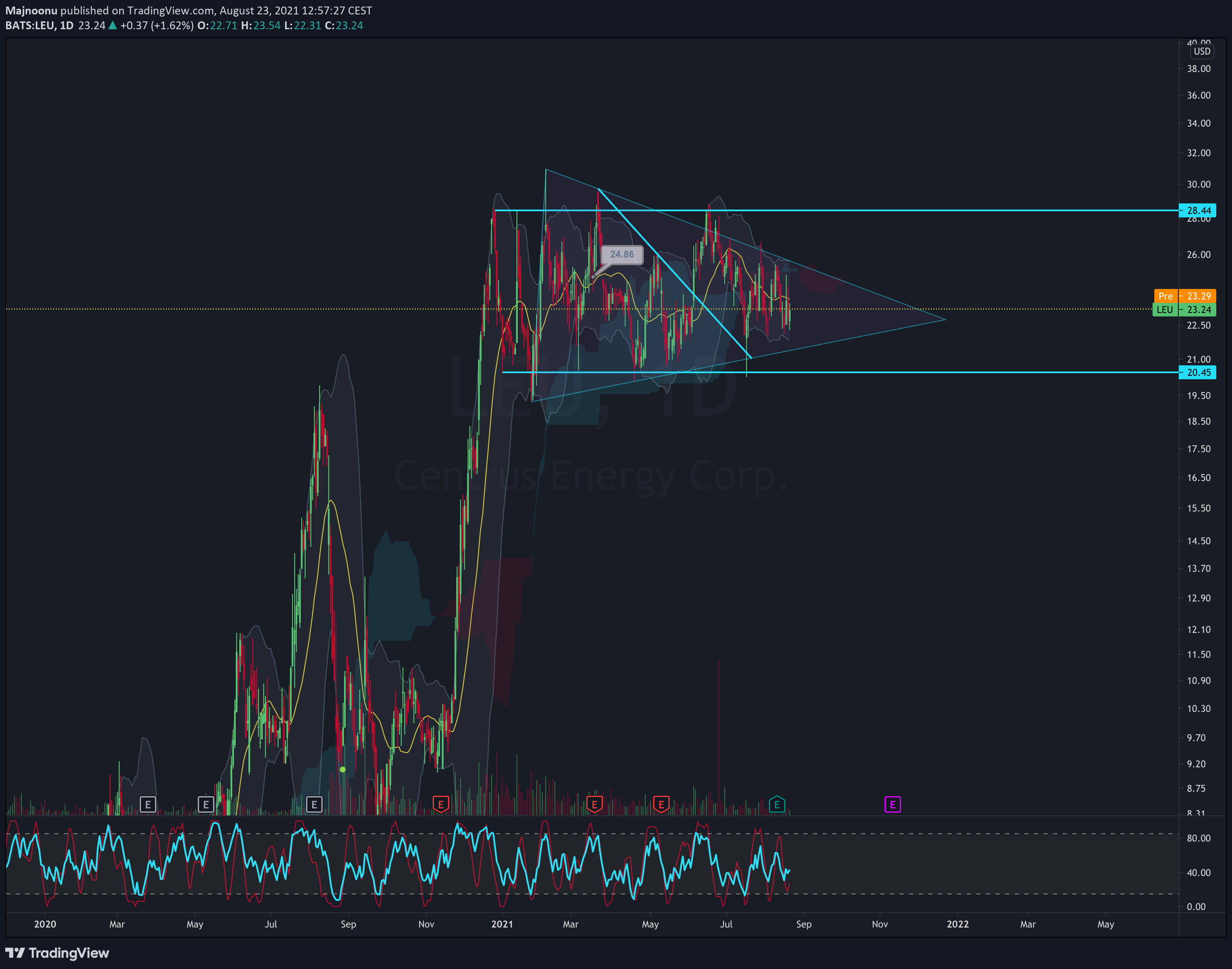Click the close value C:23.24
Screen dimensions: 1232x969
point(344,25)
